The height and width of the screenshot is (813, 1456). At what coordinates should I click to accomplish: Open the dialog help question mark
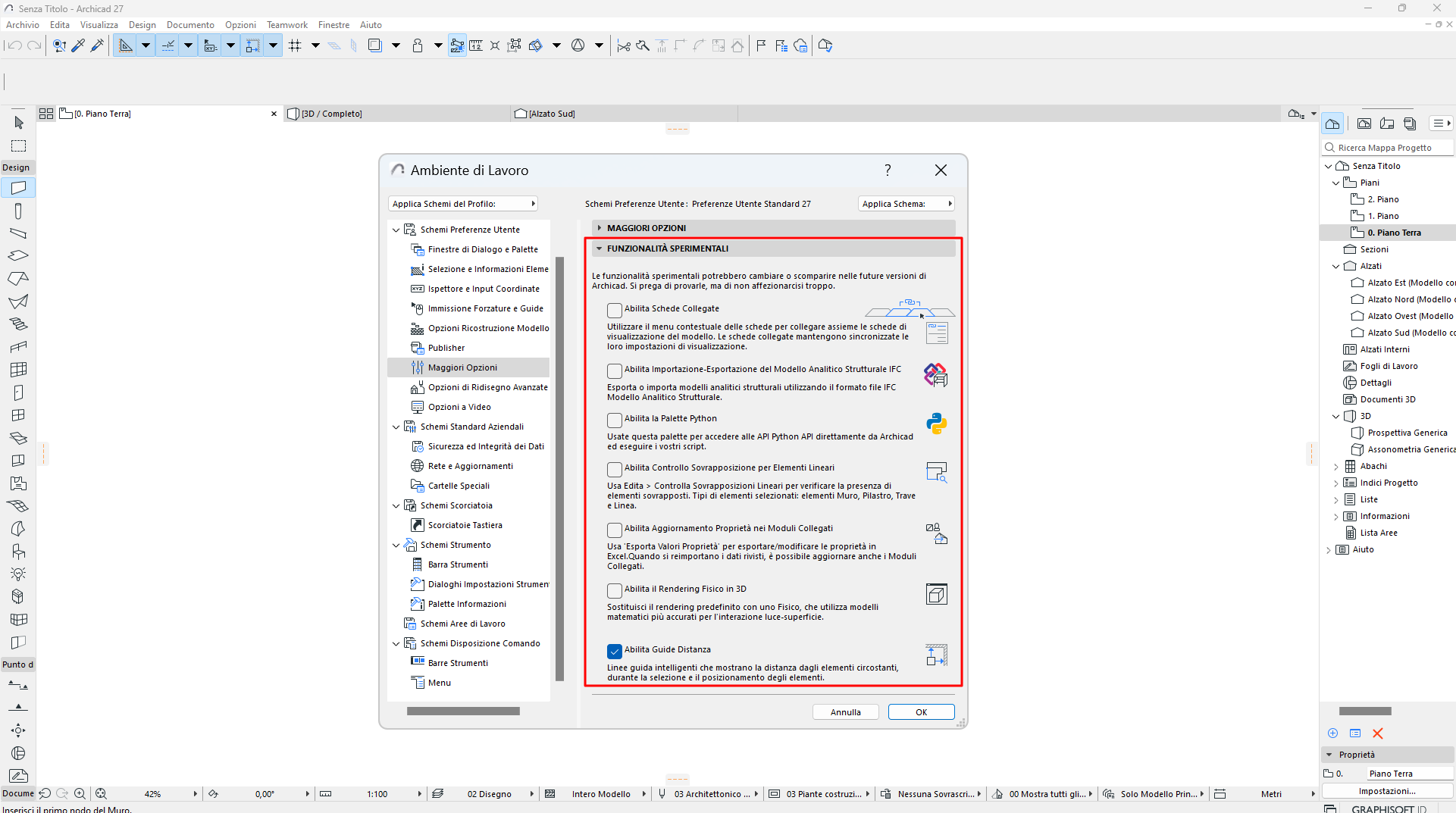pyautogui.click(x=888, y=170)
